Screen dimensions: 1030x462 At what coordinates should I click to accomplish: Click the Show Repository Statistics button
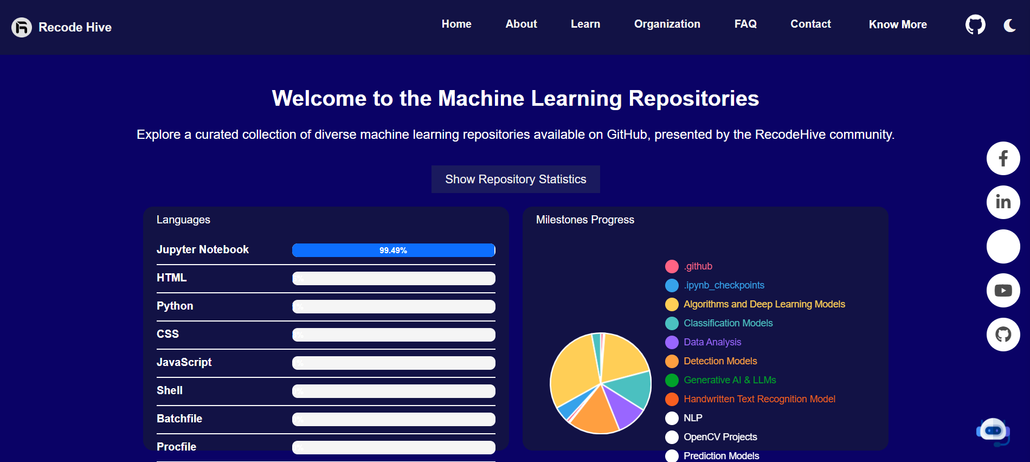[516, 179]
